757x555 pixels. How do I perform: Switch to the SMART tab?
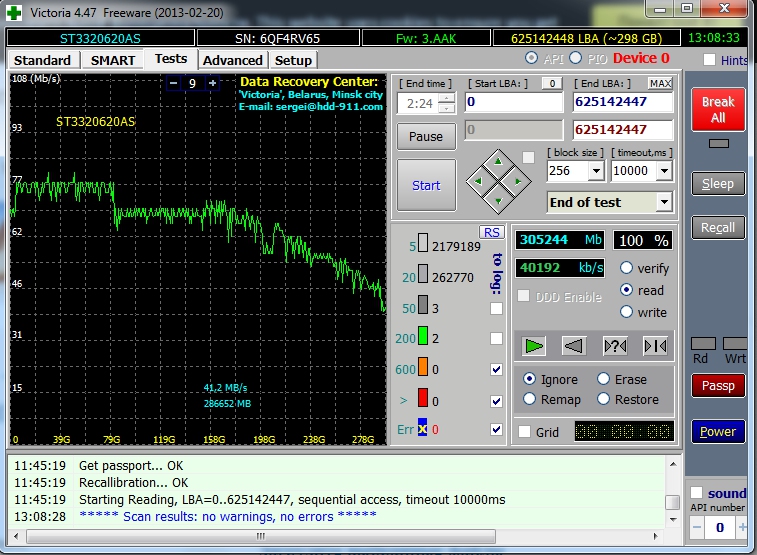tap(113, 60)
